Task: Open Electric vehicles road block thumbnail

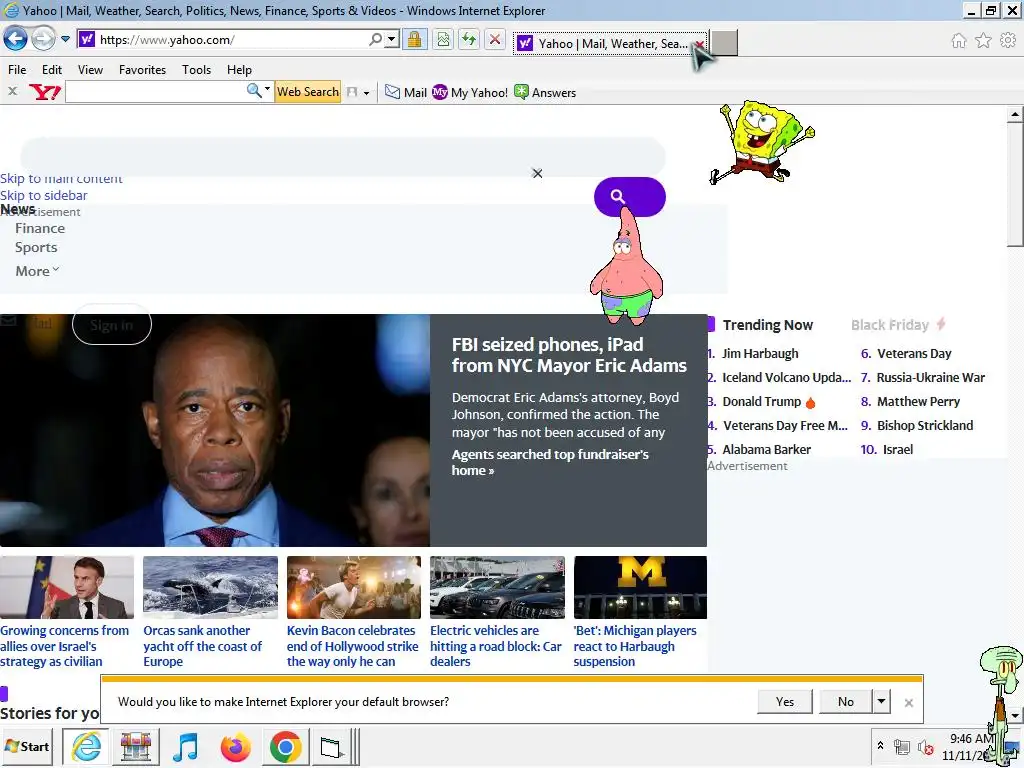Action: click(x=497, y=587)
